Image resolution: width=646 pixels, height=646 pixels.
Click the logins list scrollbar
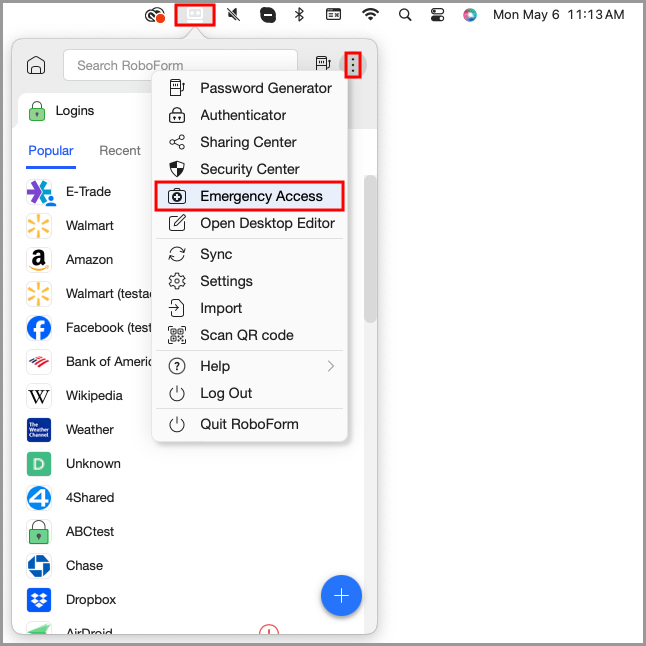coord(370,249)
